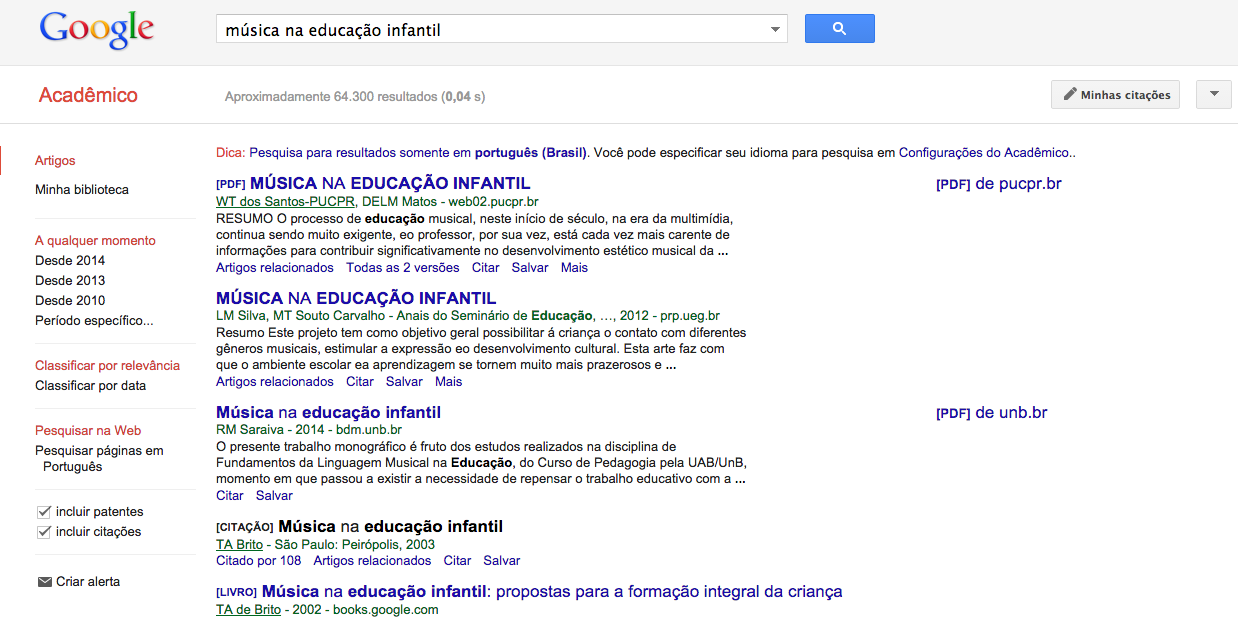Open RM Saraiva result title
Image resolution: width=1238 pixels, height=620 pixels.
[328, 412]
